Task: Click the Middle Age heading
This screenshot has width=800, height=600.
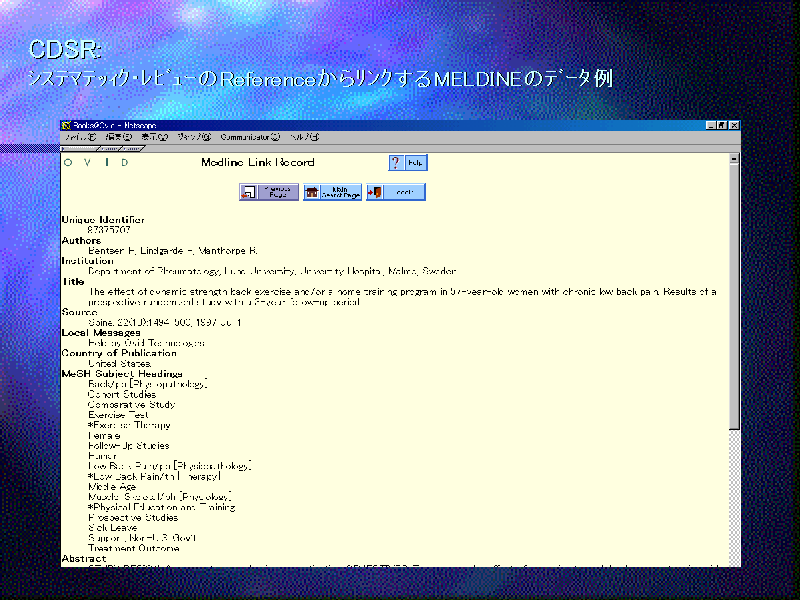Action: click(x=112, y=487)
